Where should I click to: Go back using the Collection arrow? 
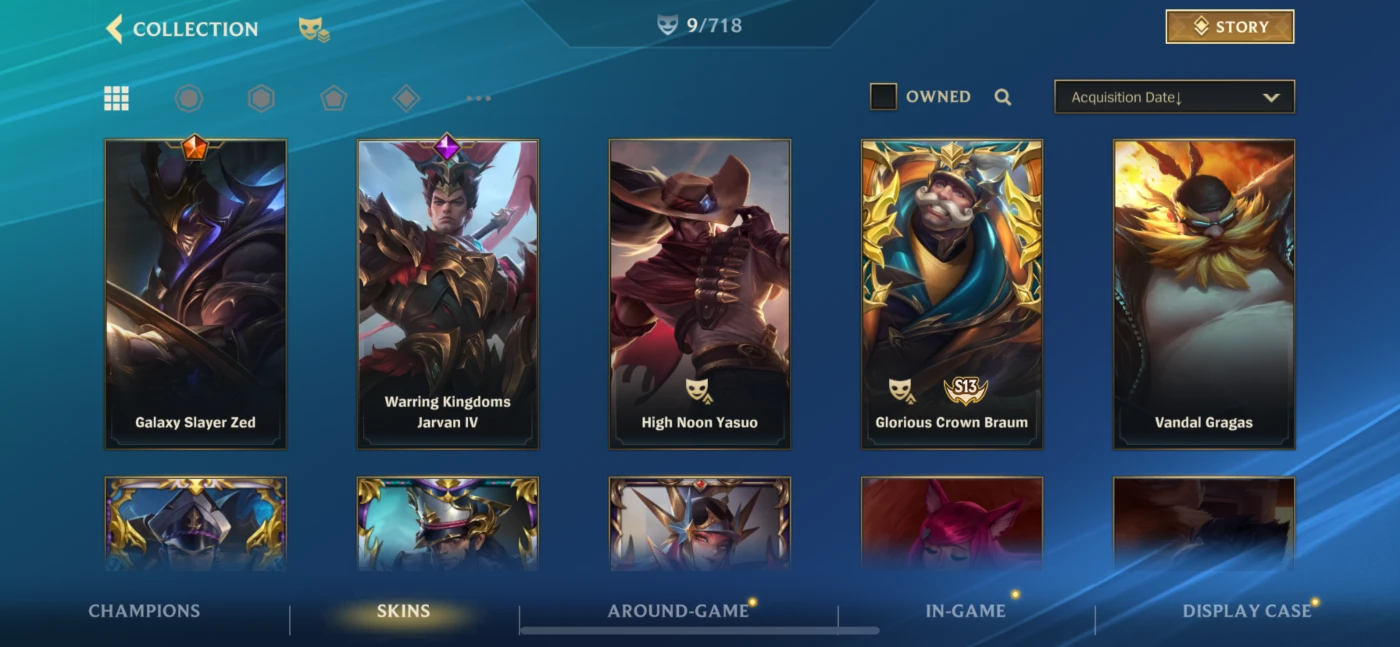115,29
